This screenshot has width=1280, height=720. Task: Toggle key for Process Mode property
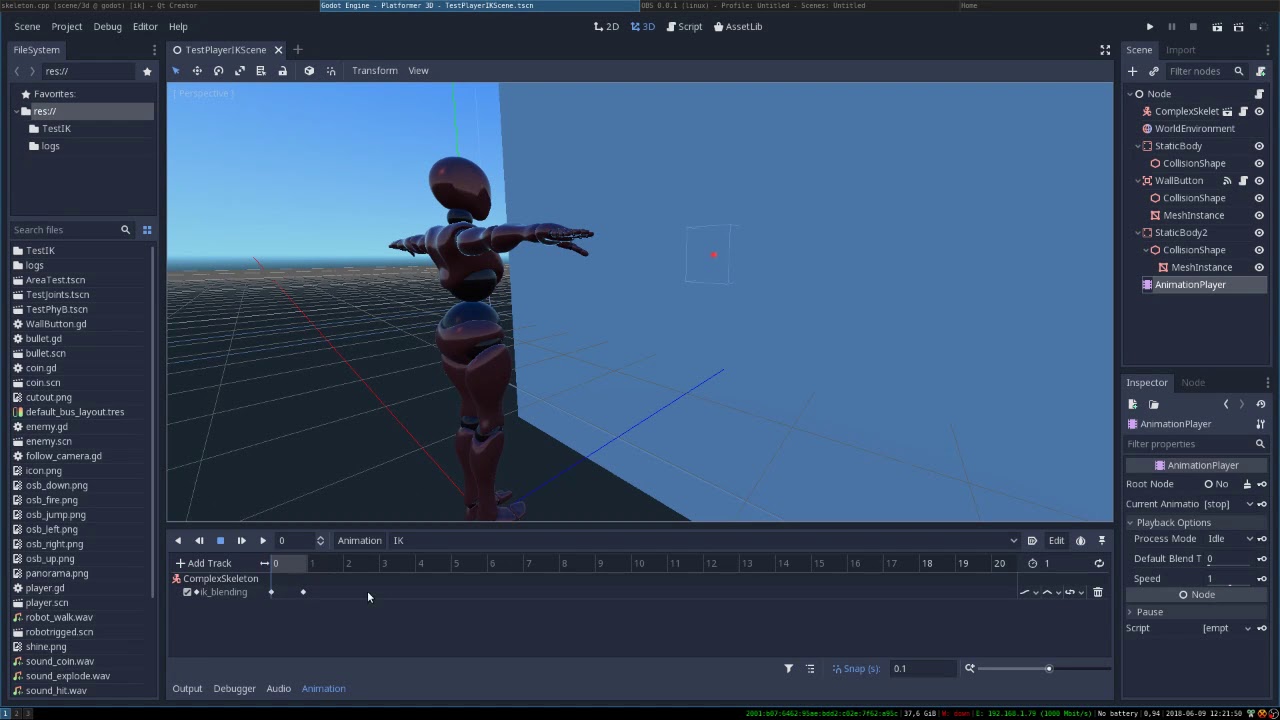[x=1262, y=539]
